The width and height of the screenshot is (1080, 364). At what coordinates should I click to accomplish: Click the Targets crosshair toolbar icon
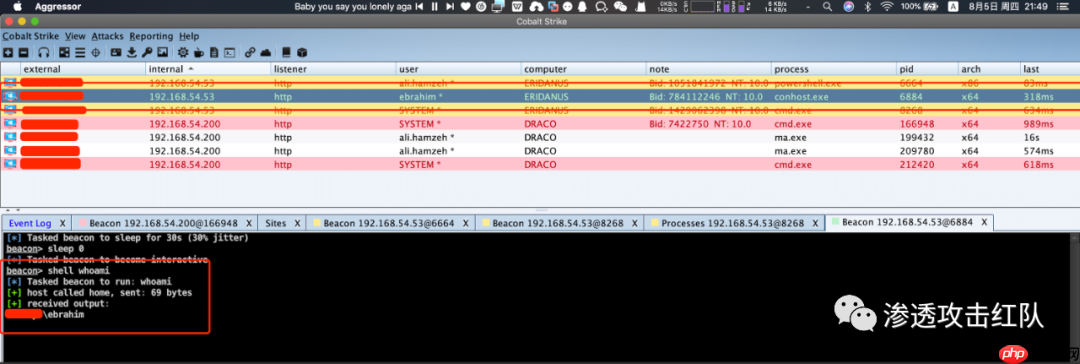click(x=96, y=52)
